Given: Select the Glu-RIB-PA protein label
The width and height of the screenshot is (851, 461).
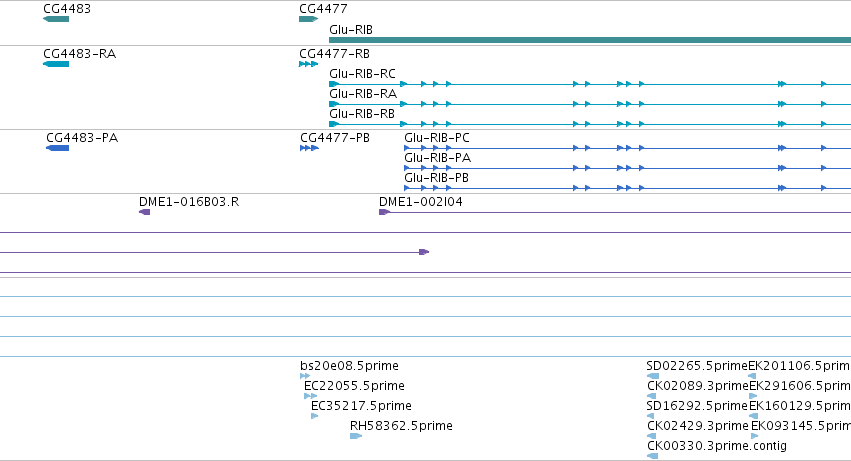Looking at the screenshot, I should (437, 158).
